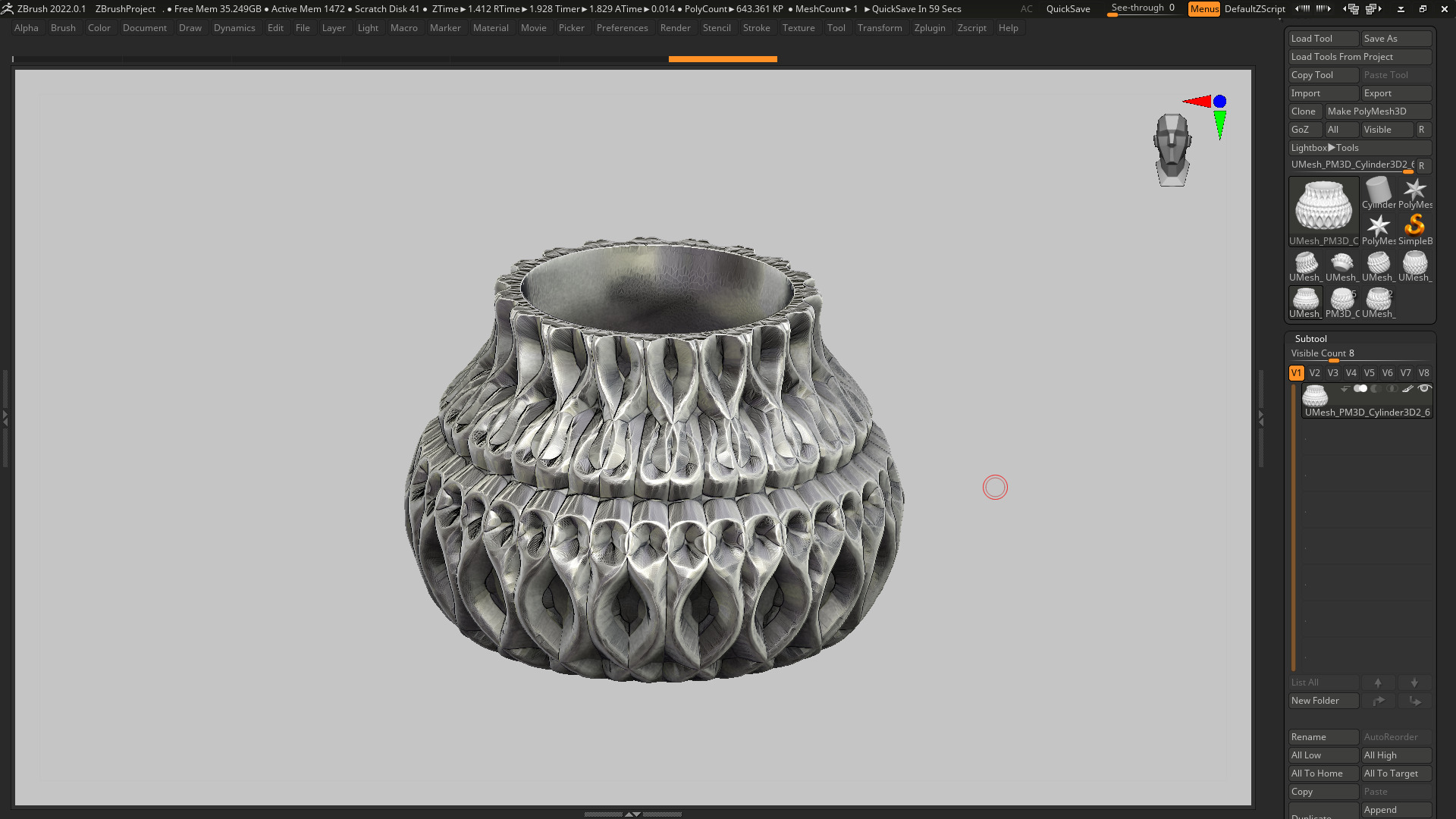The width and height of the screenshot is (1456, 819).
Task: Click the R button beside tool name slider
Action: click(x=1423, y=165)
